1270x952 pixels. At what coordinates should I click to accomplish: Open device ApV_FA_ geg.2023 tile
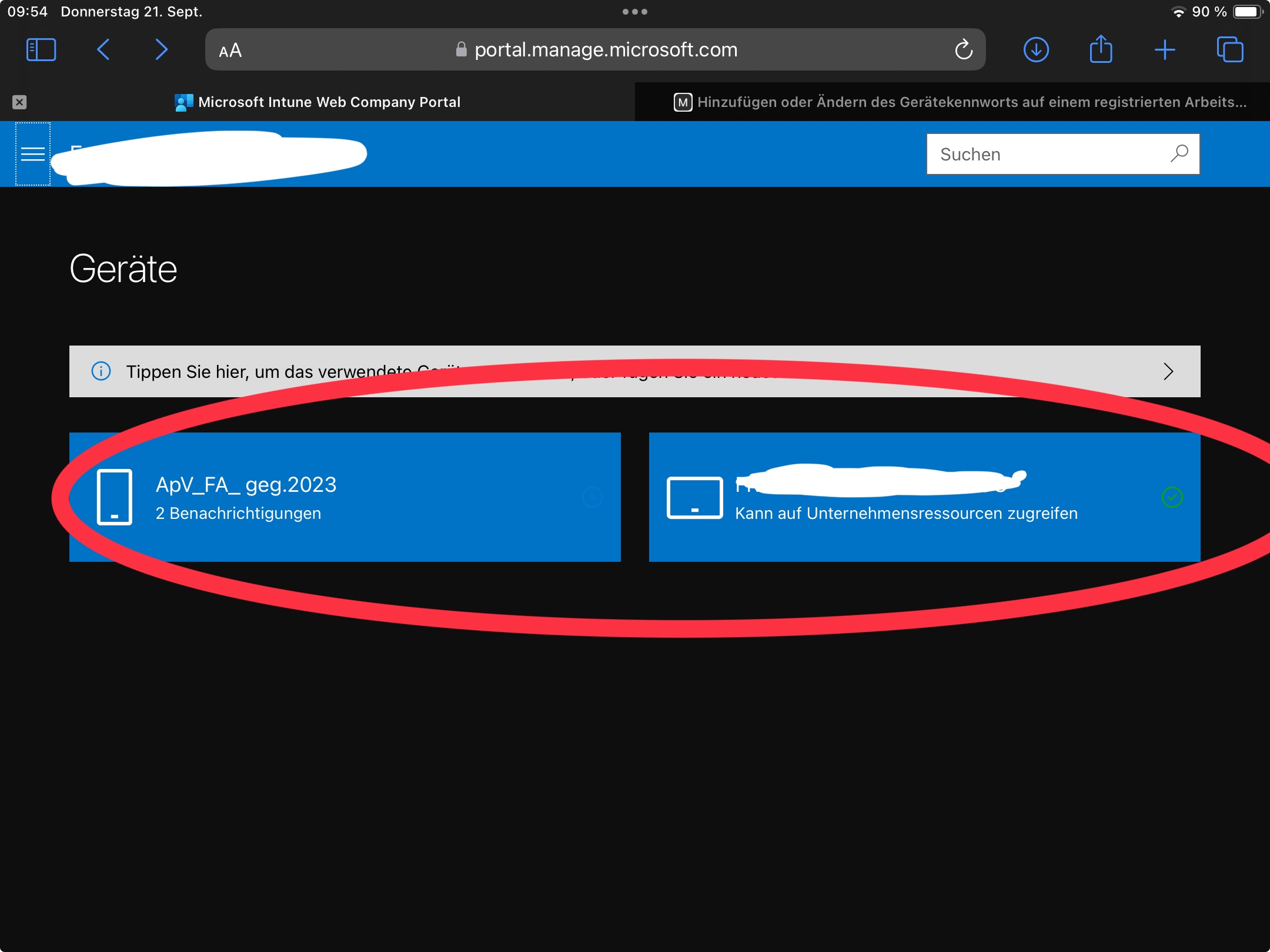click(345, 497)
